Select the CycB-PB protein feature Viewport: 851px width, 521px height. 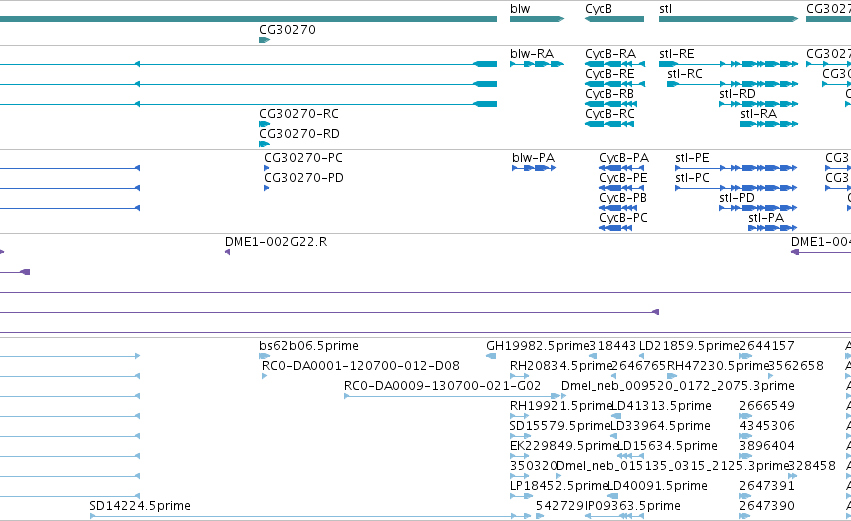point(618,208)
